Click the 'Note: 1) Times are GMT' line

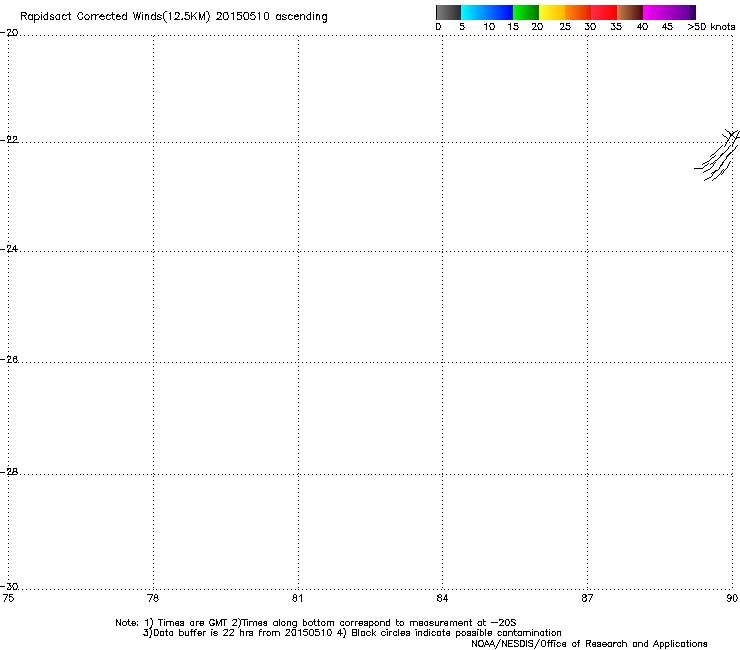click(316, 623)
